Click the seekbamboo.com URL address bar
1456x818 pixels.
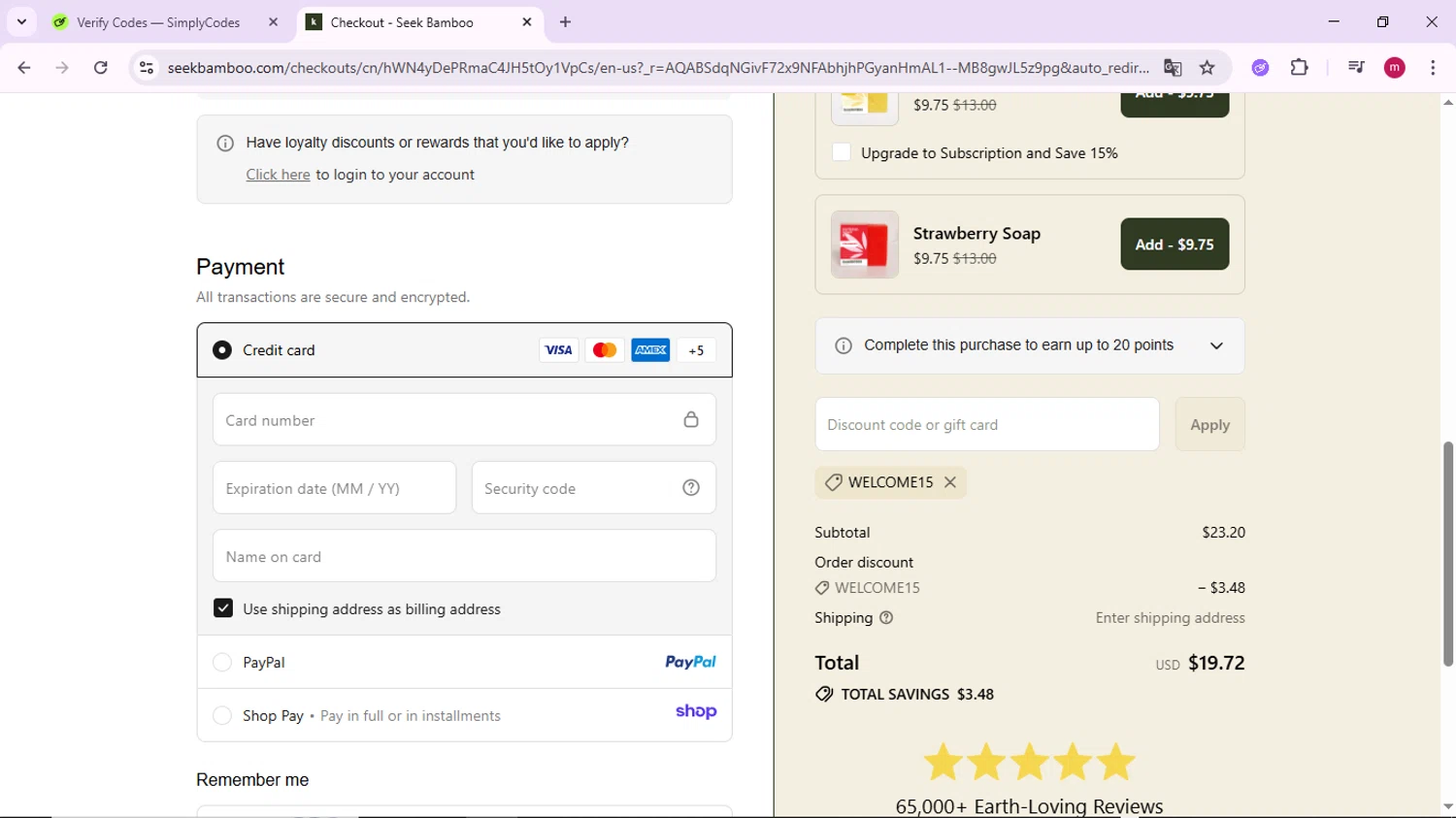click(x=658, y=68)
